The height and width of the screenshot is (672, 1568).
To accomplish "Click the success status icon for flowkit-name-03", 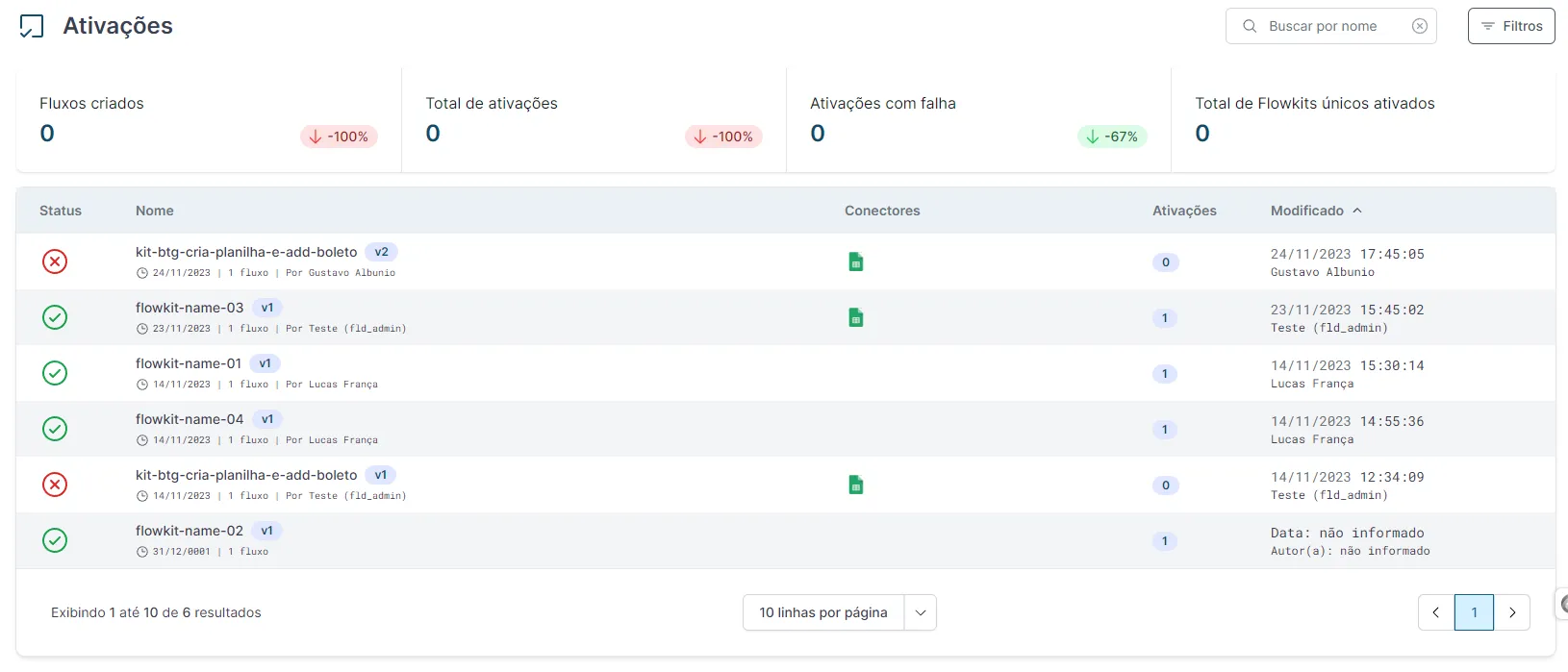I will [55, 317].
